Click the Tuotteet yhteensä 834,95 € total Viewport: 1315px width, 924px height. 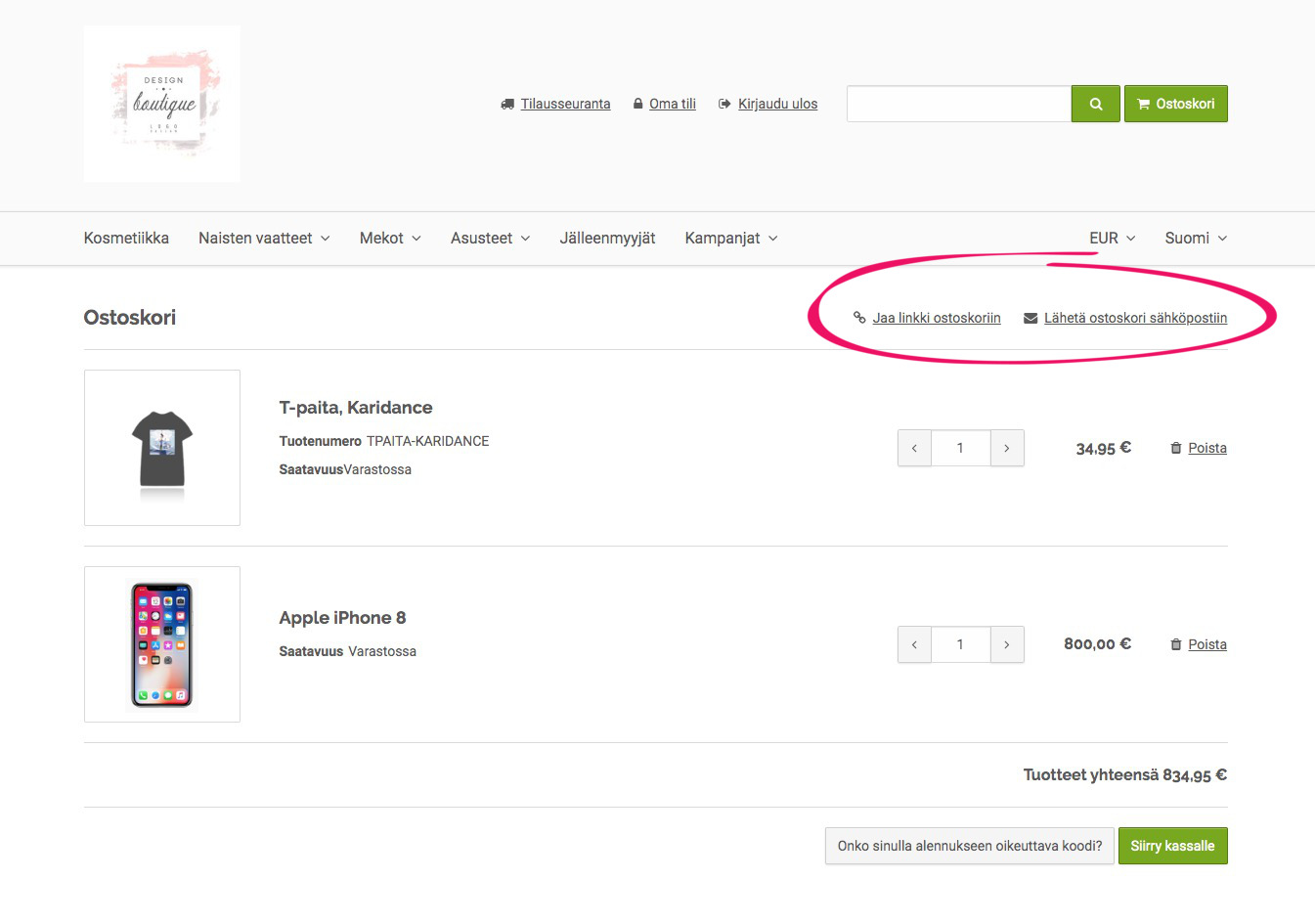1124,775
